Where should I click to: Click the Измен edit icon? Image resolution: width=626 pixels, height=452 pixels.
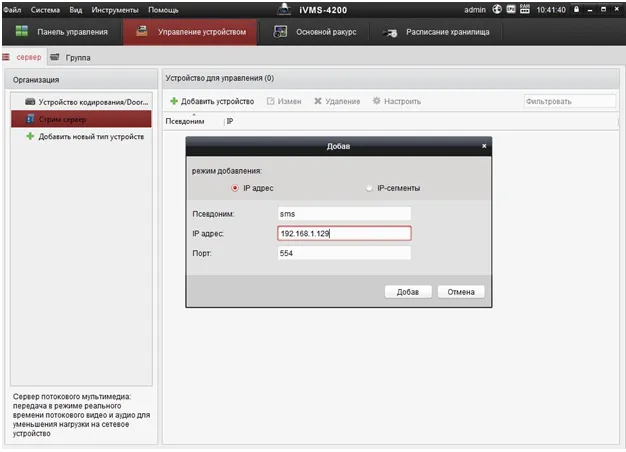(271, 101)
